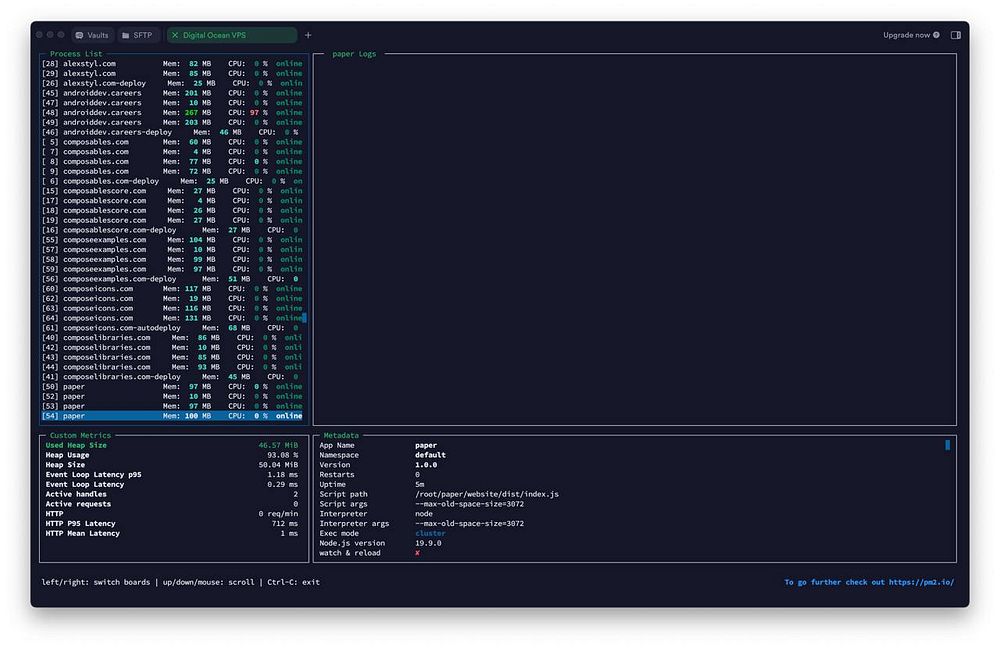Select process [45] androiddev.careers
This screenshot has height=648, width=1000.
pos(172,93)
